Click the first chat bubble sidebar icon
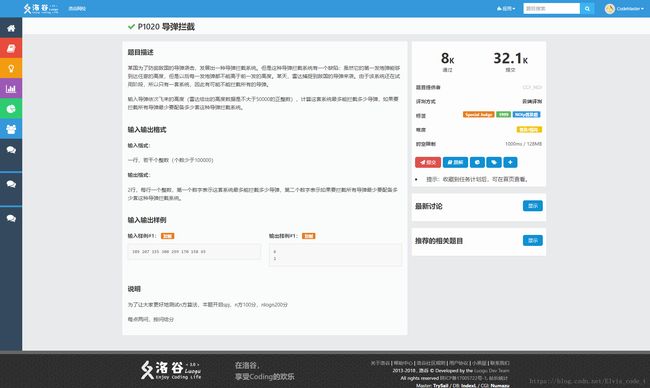 click(11, 150)
